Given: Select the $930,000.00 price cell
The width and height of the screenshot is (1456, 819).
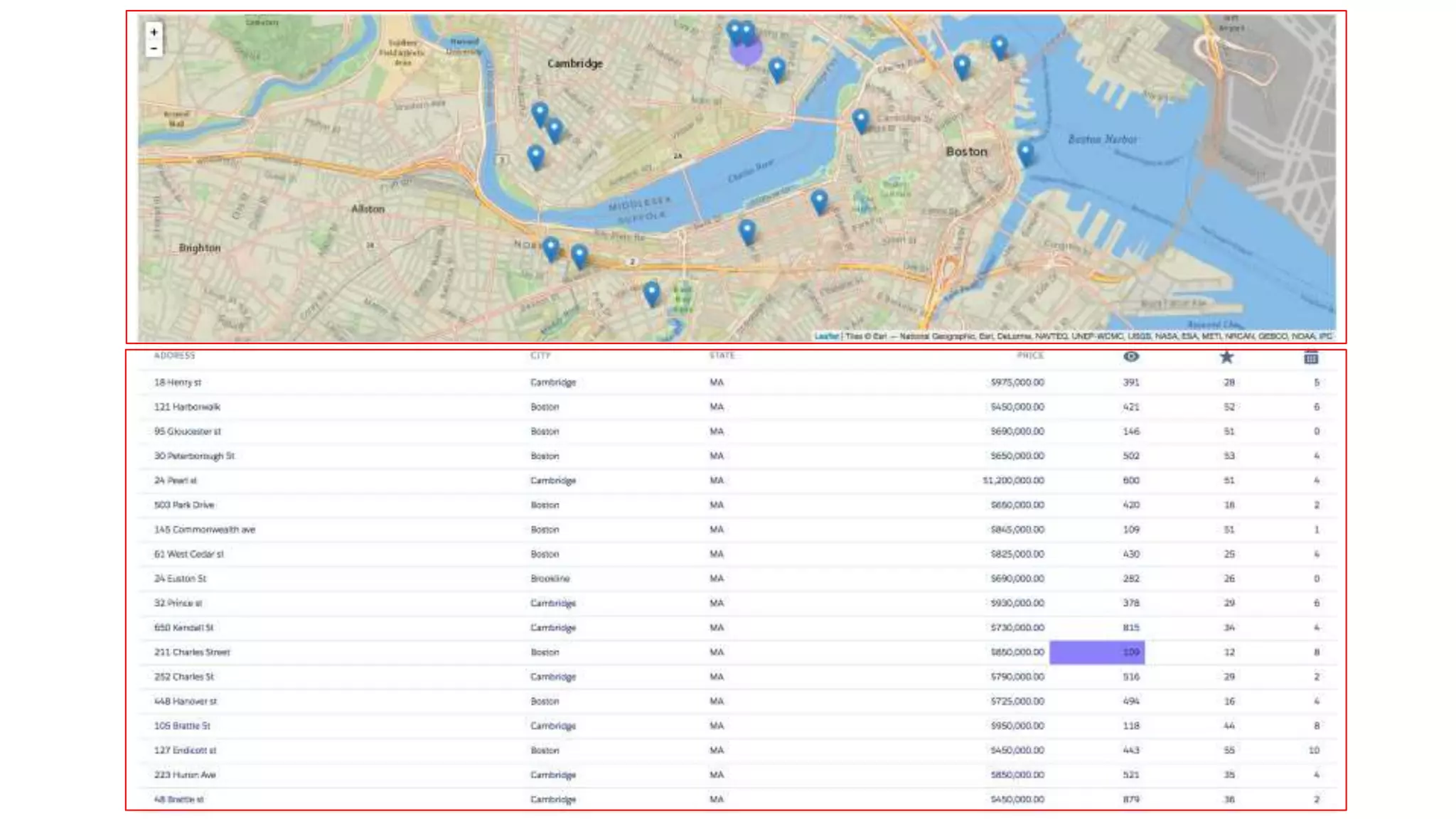Looking at the screenshot, I should [1017, 603].
